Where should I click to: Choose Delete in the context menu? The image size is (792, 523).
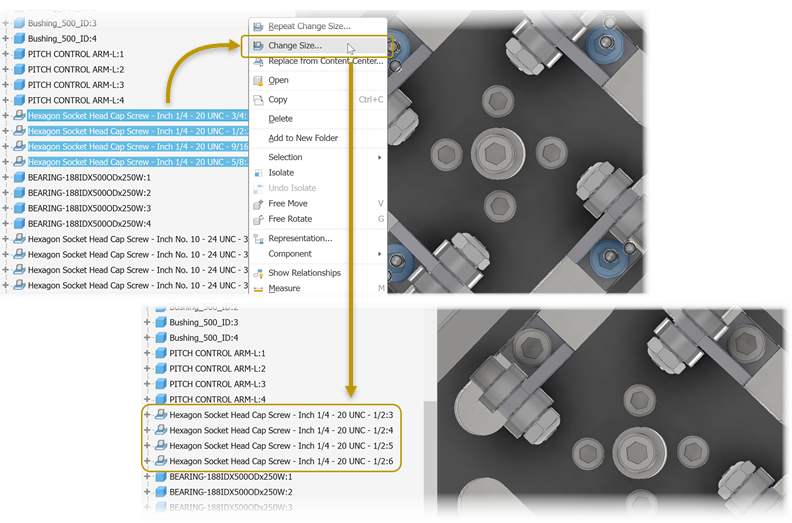coord(280,119)
